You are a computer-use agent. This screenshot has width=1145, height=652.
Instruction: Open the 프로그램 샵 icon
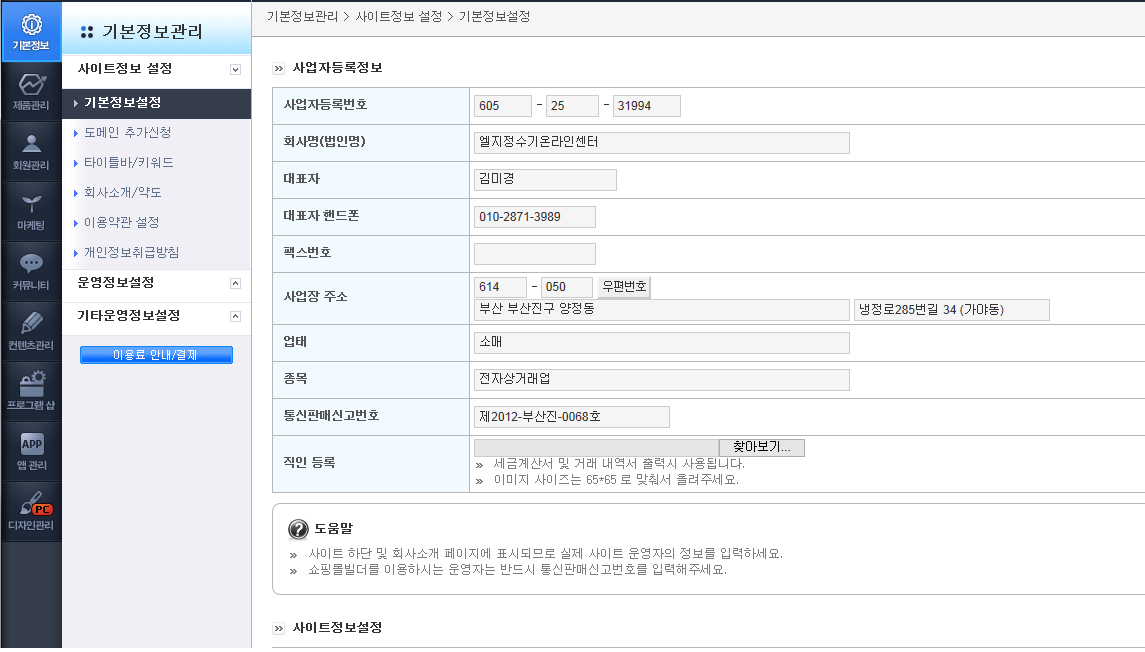(x=31, y=391)
